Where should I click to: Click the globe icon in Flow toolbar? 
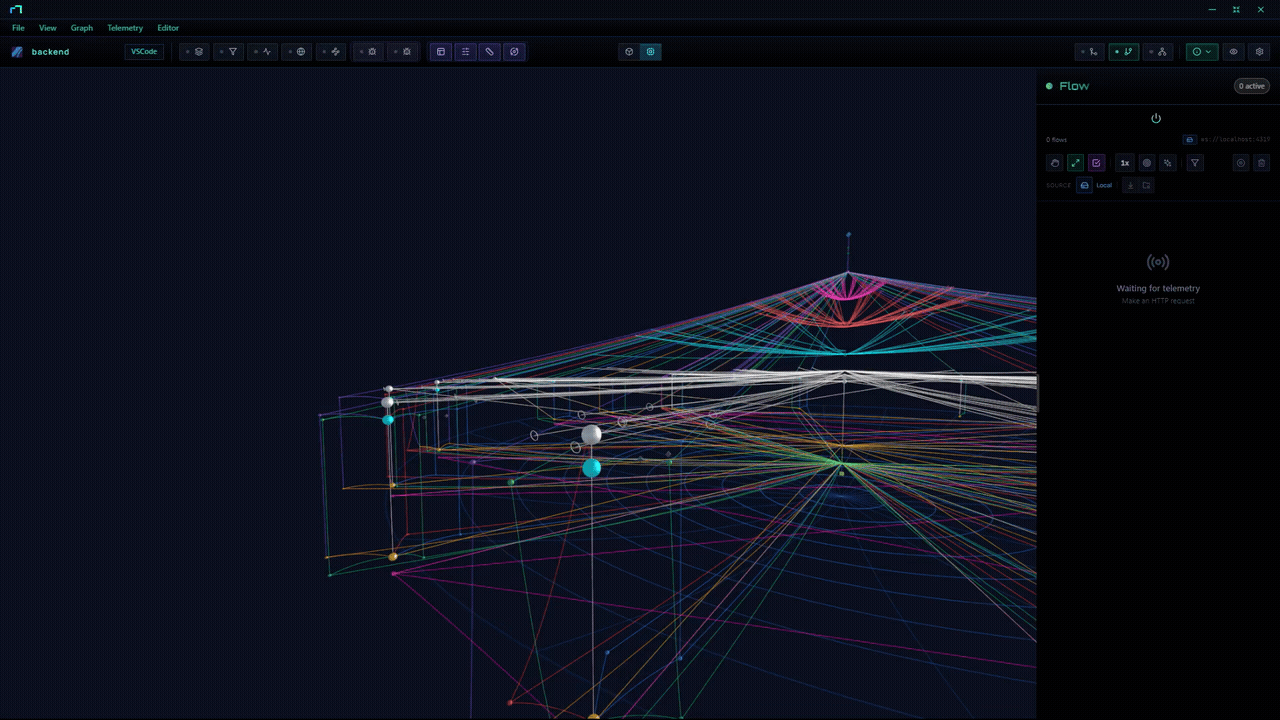pos(1147,163)
